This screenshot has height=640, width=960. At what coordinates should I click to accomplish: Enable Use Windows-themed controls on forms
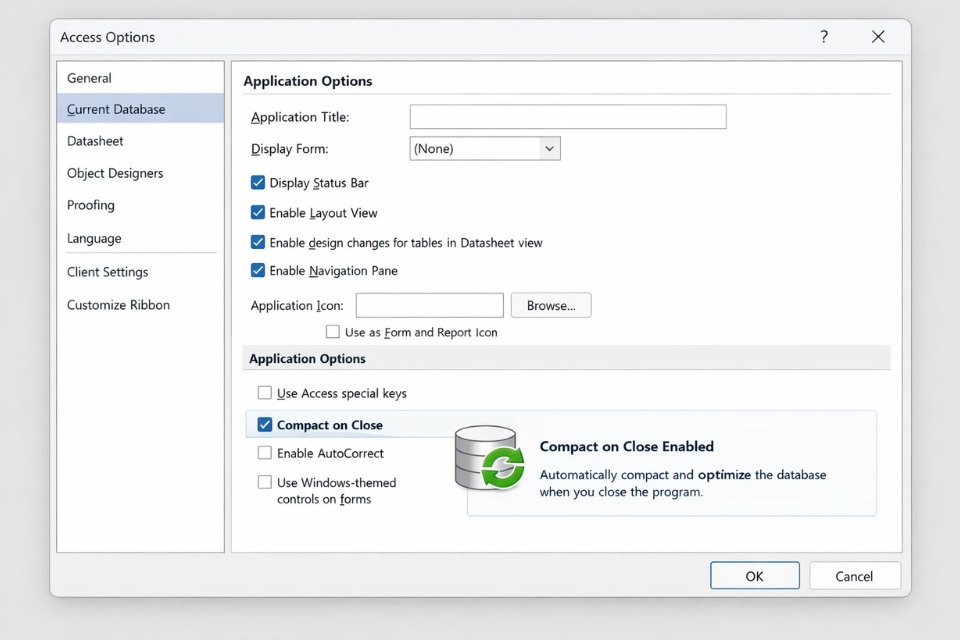pos(265,482)
